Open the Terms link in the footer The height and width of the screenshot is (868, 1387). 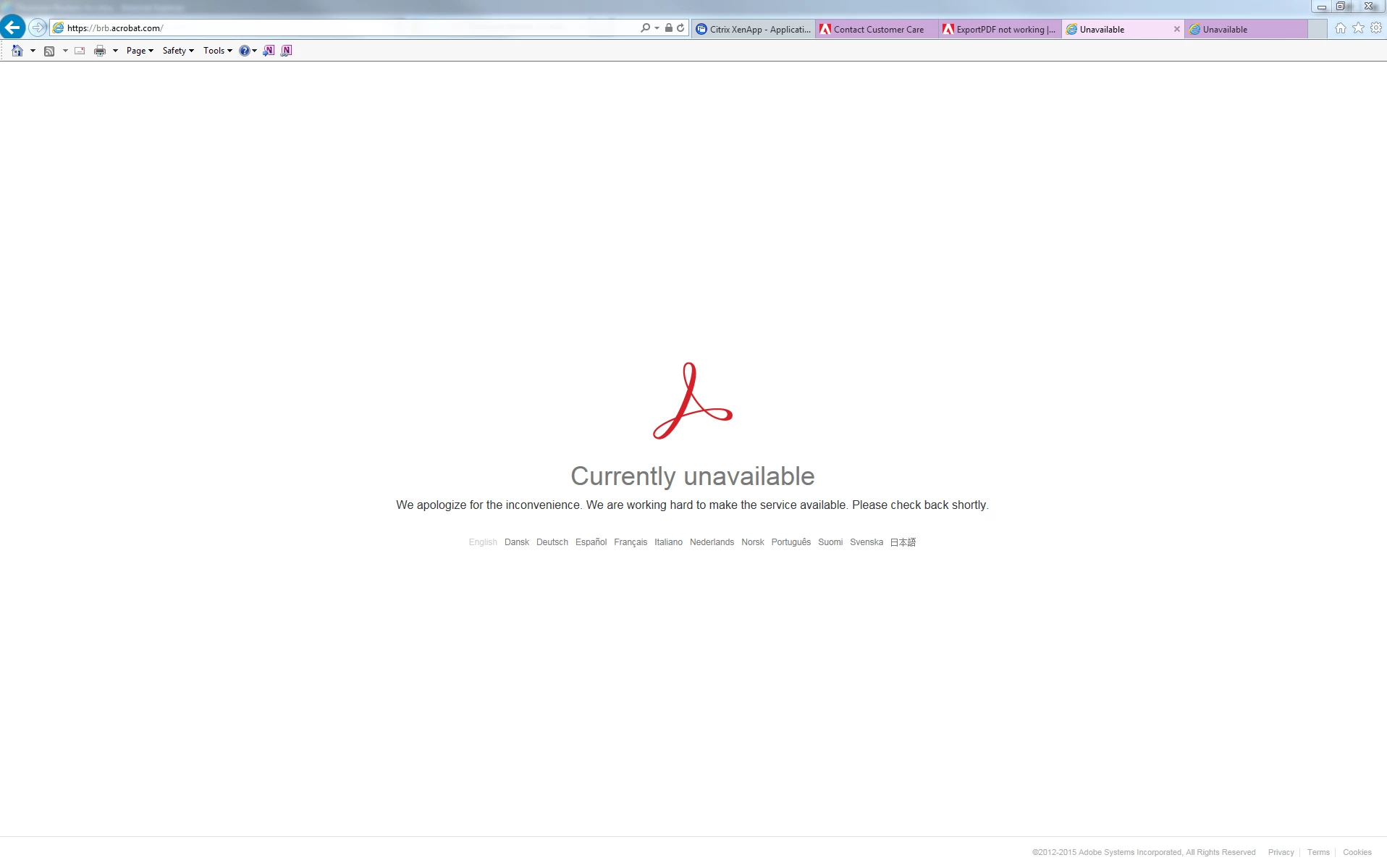pyautogui.click(x=1318, y=852)
